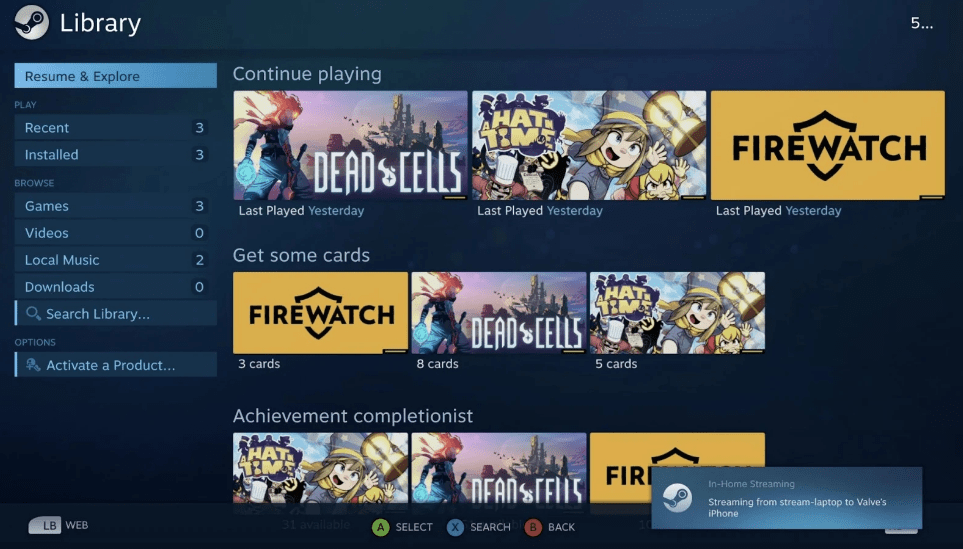Select A Hat in Time with 5 cards

coord(677,313)
